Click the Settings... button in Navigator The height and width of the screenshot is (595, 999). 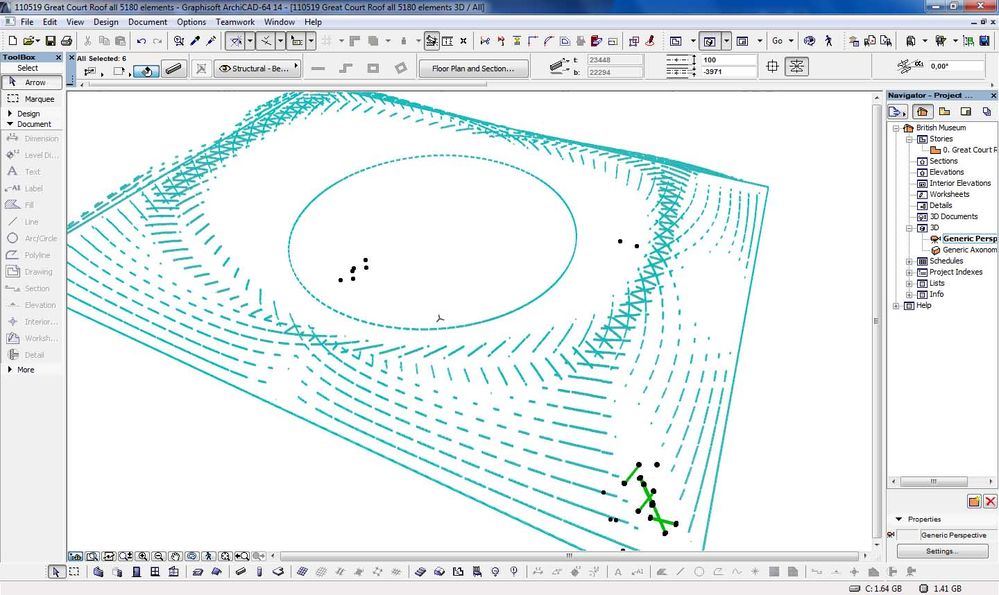[x=940, y=550]
